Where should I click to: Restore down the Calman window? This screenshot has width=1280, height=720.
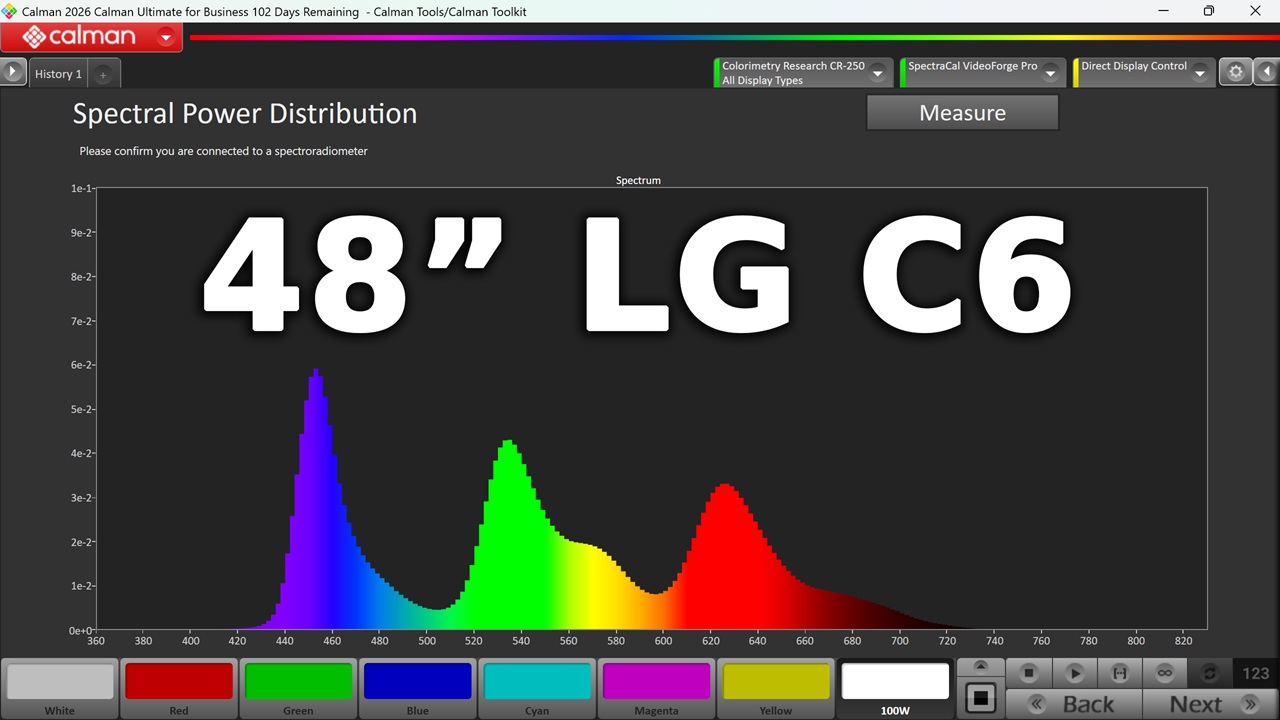click(1209, 11)
